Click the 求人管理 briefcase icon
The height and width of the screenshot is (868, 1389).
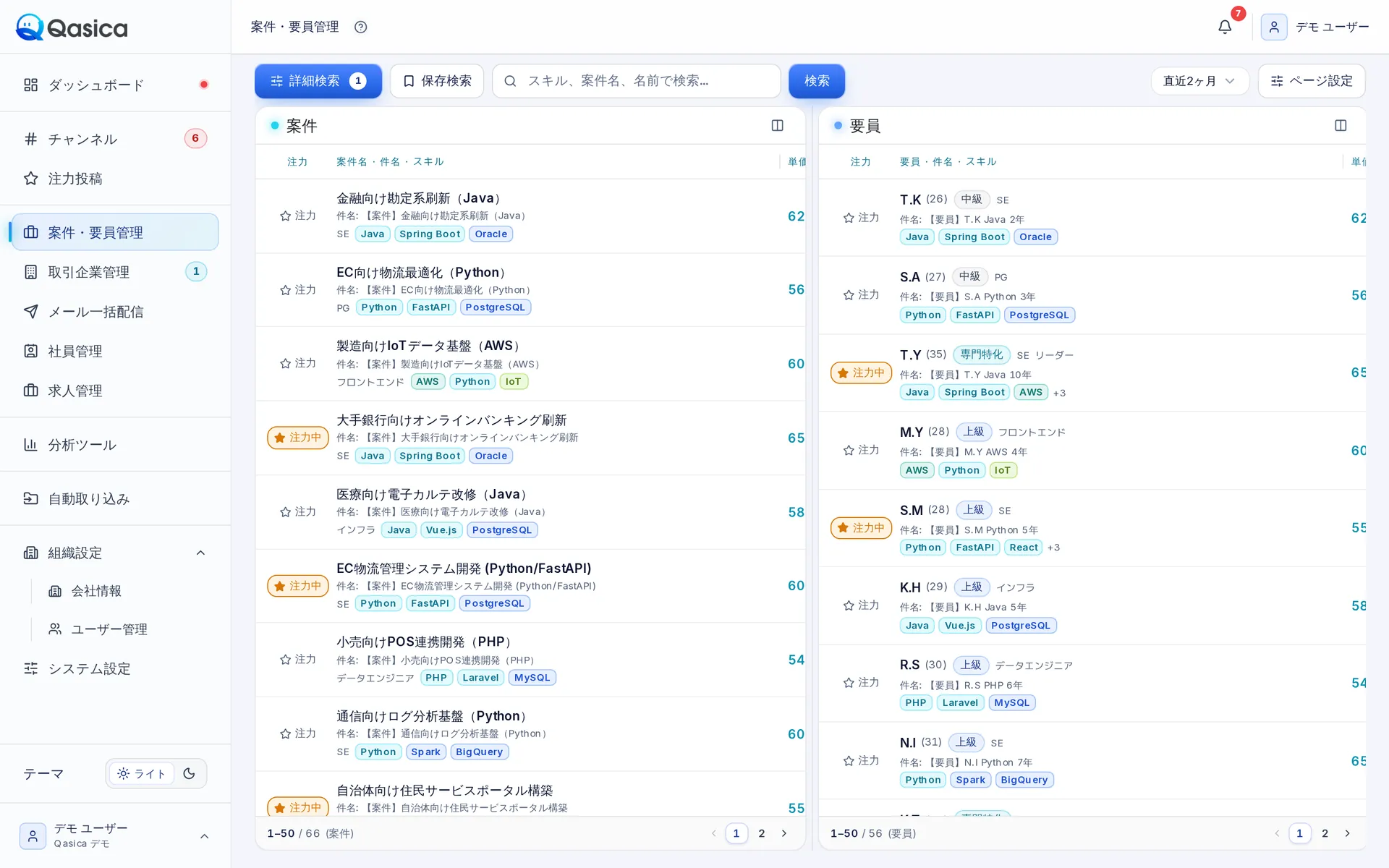(30, 391)
